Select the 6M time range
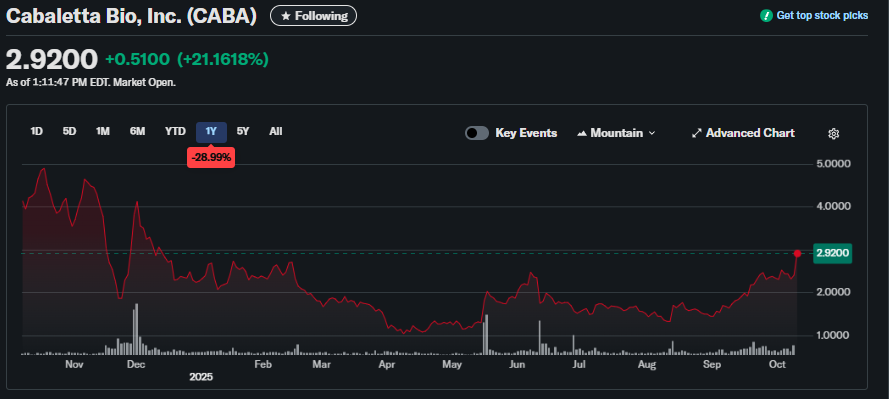 coord(137,131)
